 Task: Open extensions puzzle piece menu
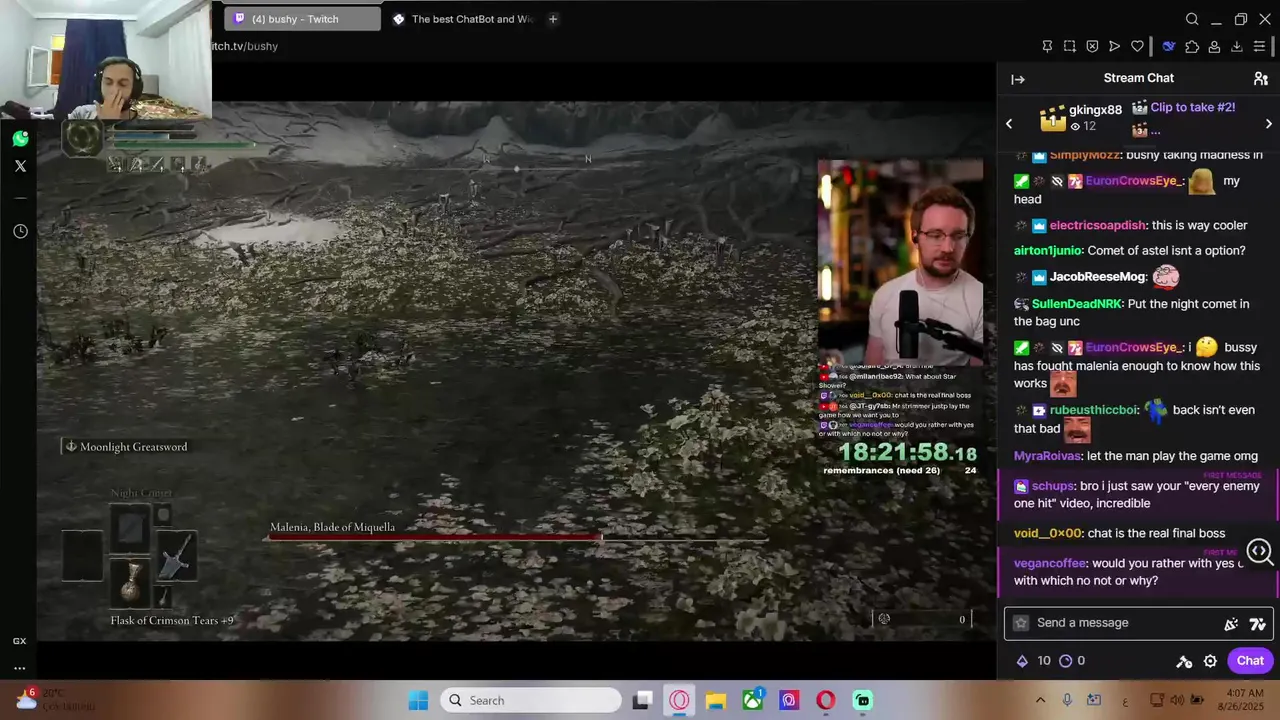click(1192, 46)
